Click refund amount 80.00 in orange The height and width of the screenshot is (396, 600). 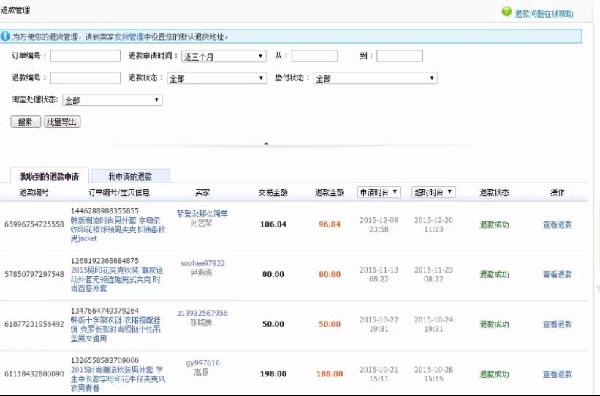(x=329, y=274)
